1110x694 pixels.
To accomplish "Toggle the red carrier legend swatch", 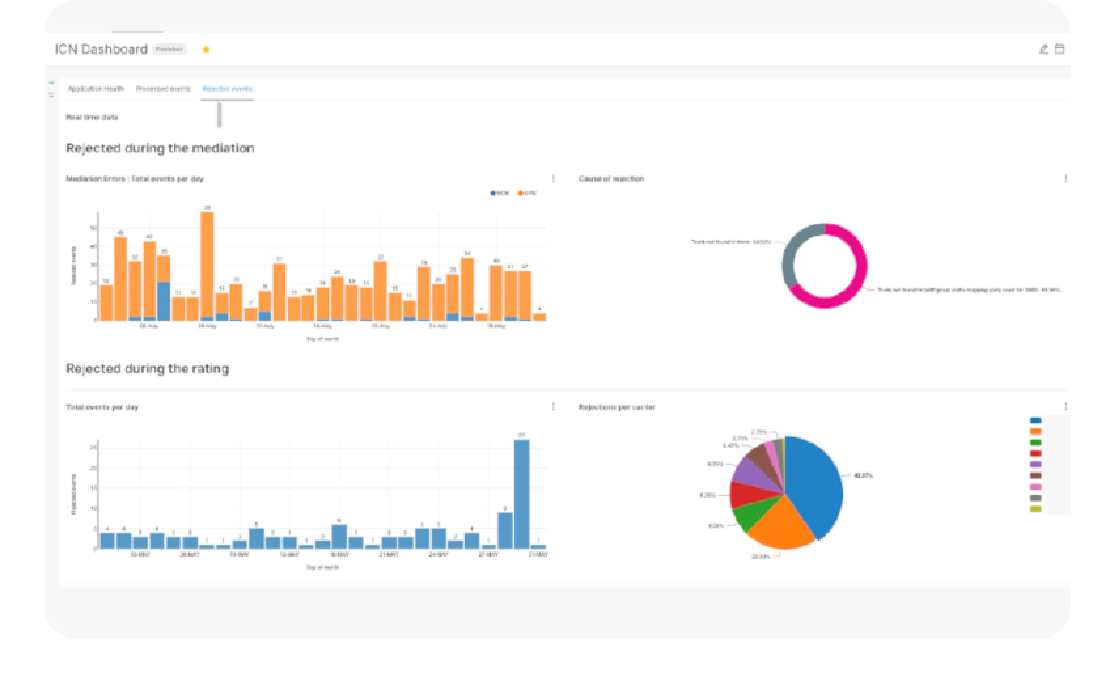I will point(1036,453).
